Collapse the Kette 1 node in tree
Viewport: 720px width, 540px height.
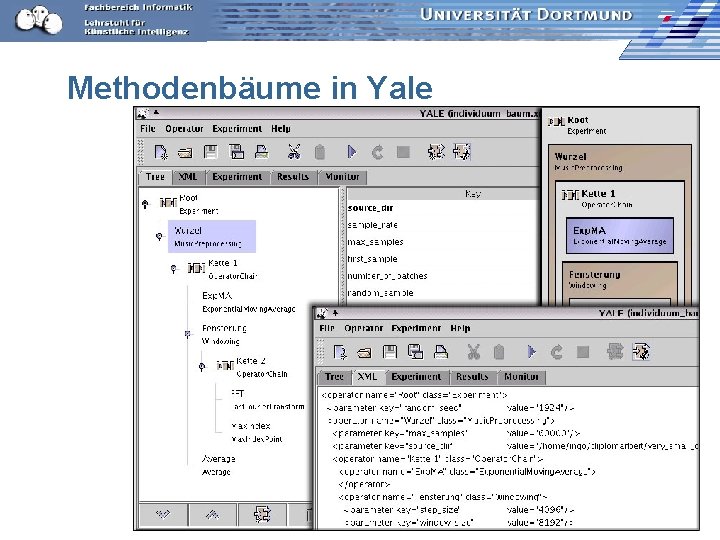pos(174,269)
